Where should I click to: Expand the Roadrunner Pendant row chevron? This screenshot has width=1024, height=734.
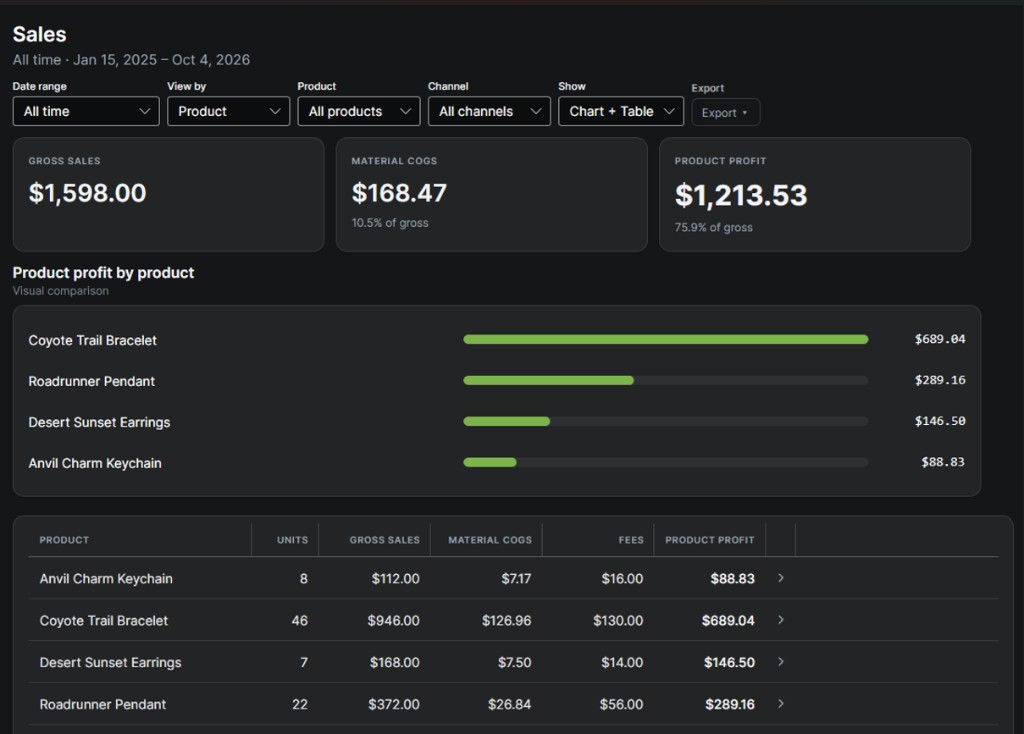pos(780,703)
